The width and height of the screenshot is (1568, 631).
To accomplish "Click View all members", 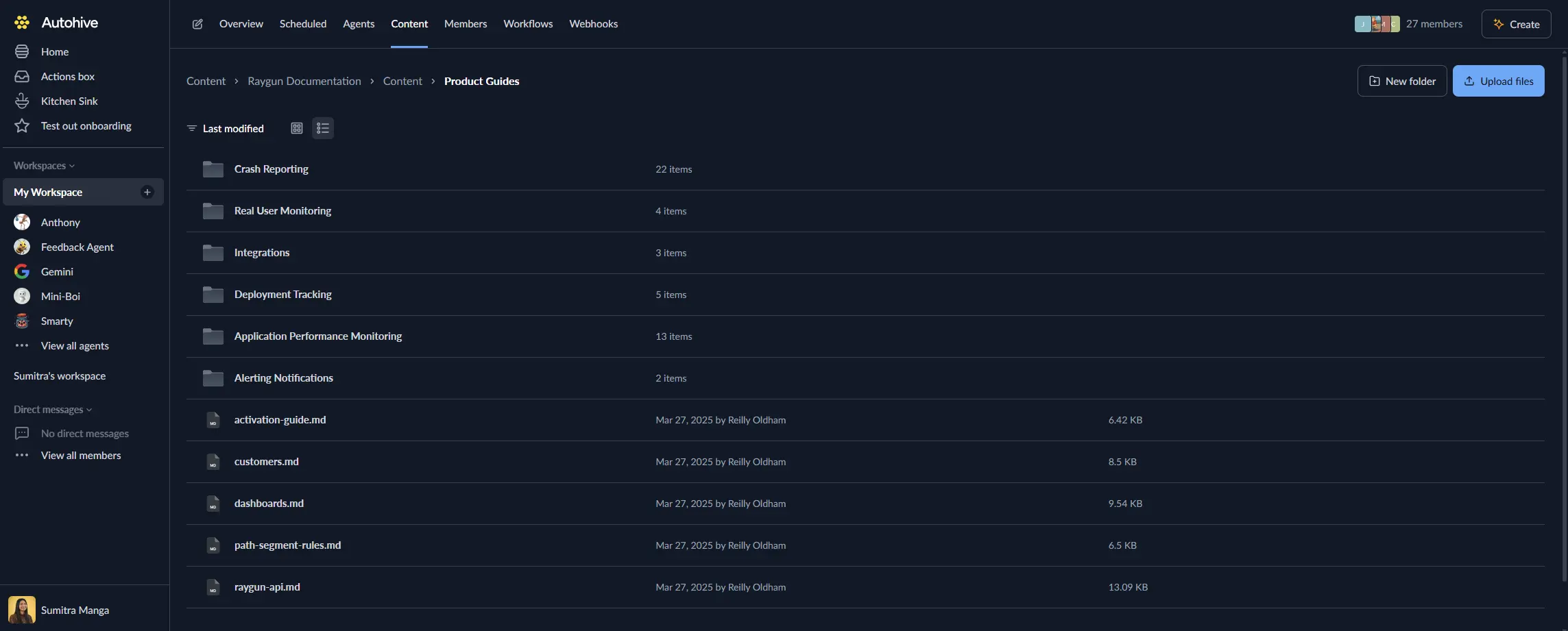I will pos(81,455).
